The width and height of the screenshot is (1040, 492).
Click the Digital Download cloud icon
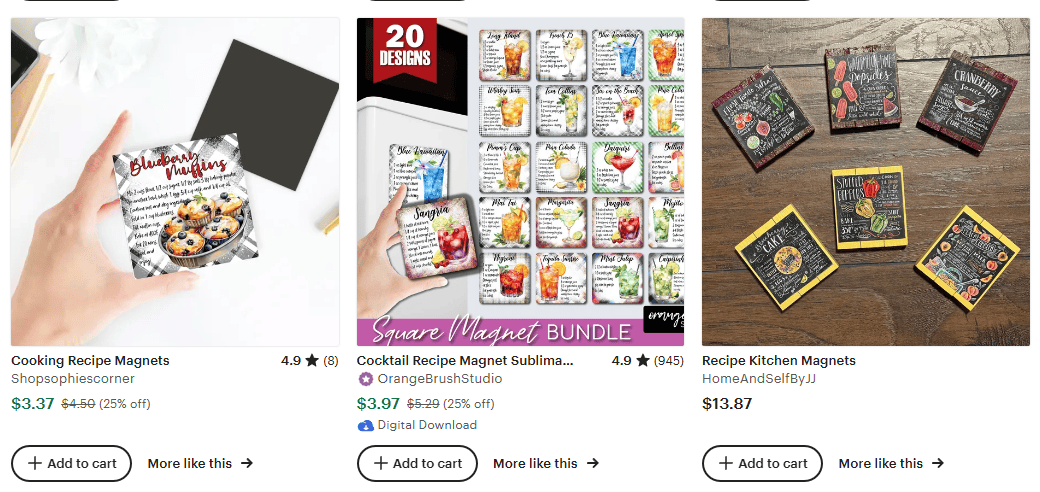coord(365,426)
